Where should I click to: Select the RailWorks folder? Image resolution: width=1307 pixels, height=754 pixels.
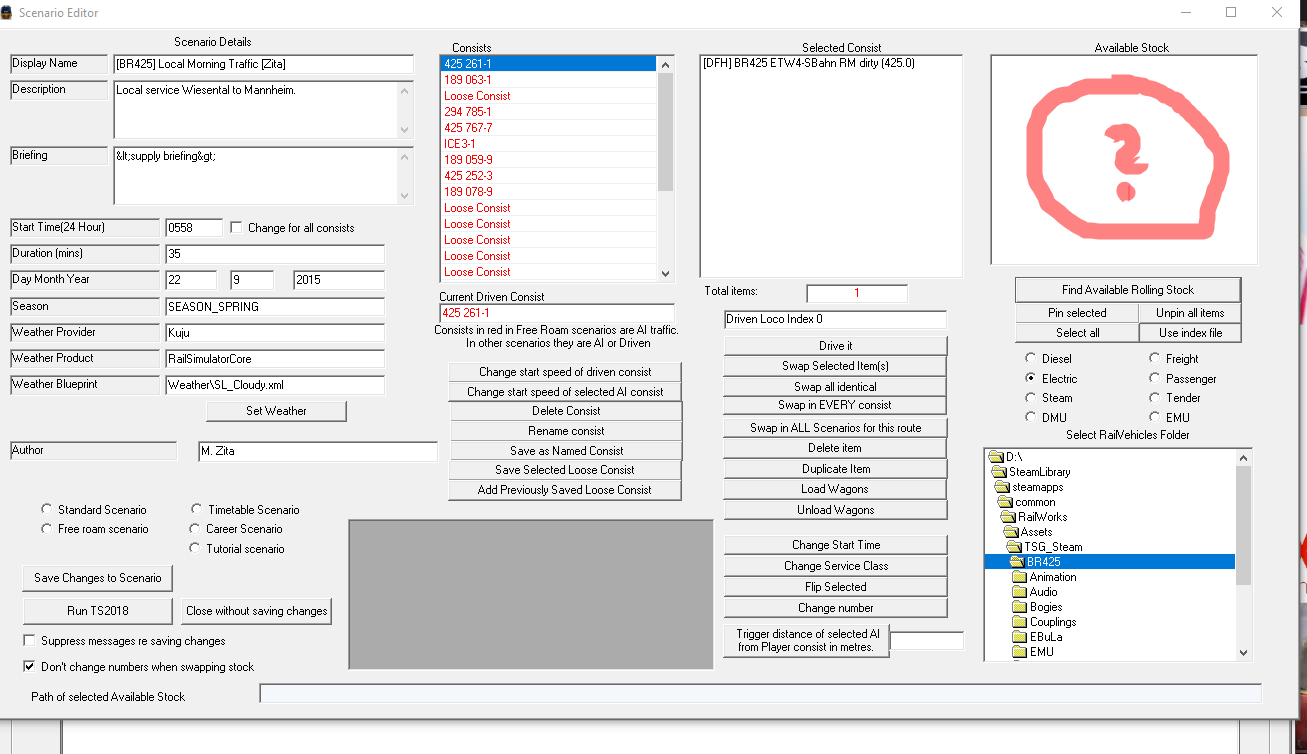pos(1042,517)
